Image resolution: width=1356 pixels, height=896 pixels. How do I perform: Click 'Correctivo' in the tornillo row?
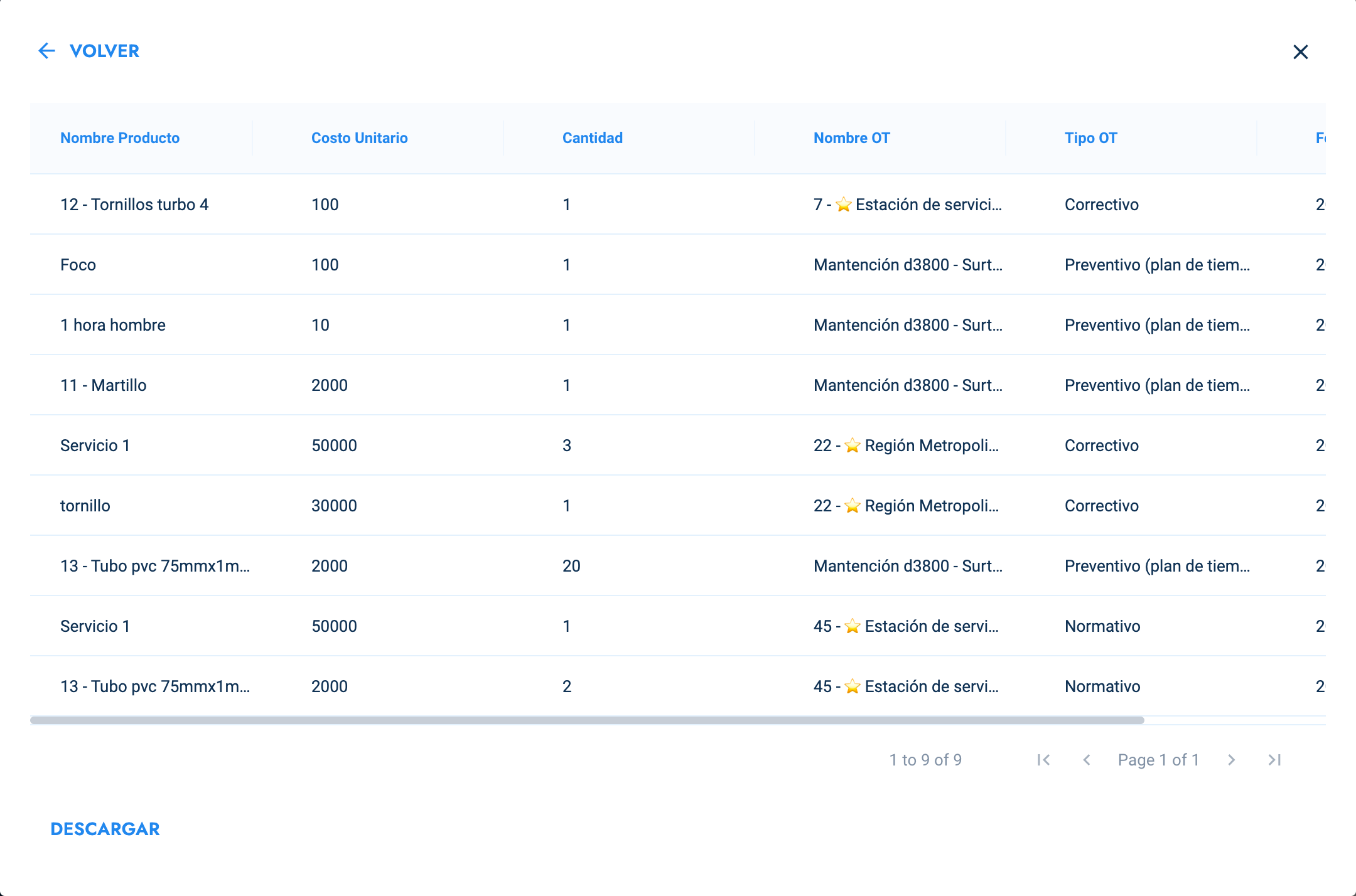(x=1102, y=506)
